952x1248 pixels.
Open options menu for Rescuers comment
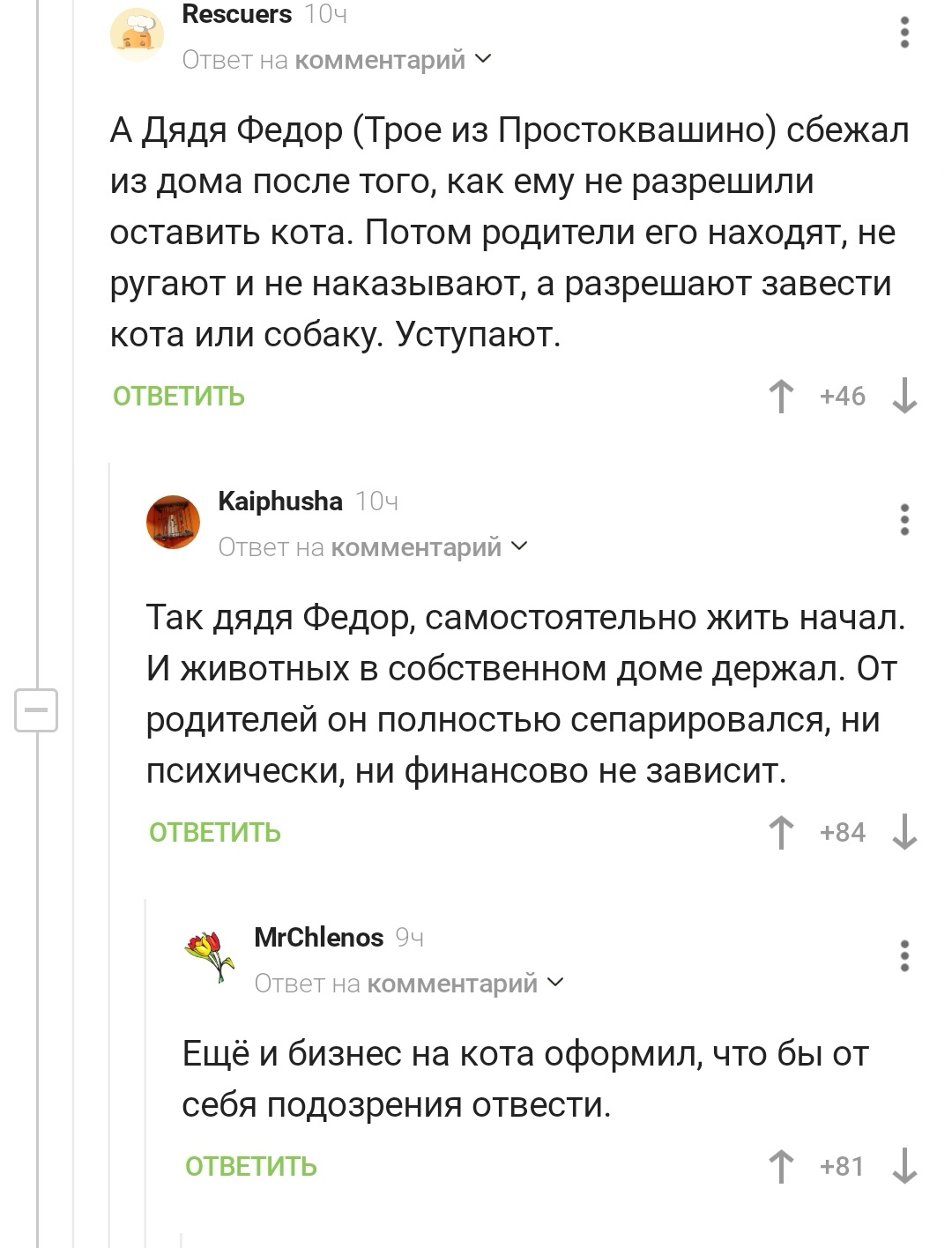(x=904, y=33)
